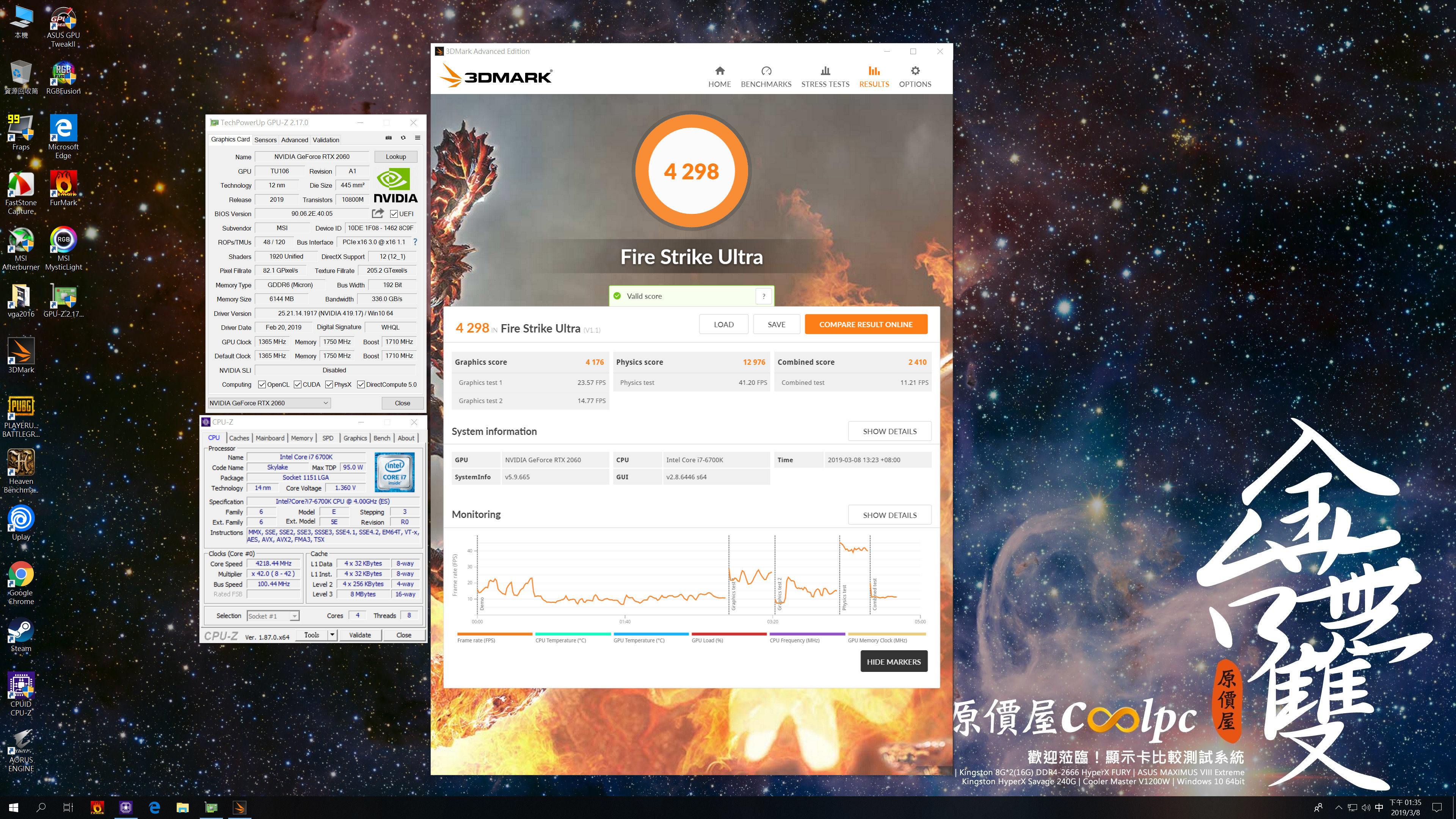Click the GPU-Z BIOS export share icon

[x=378, y=213]
